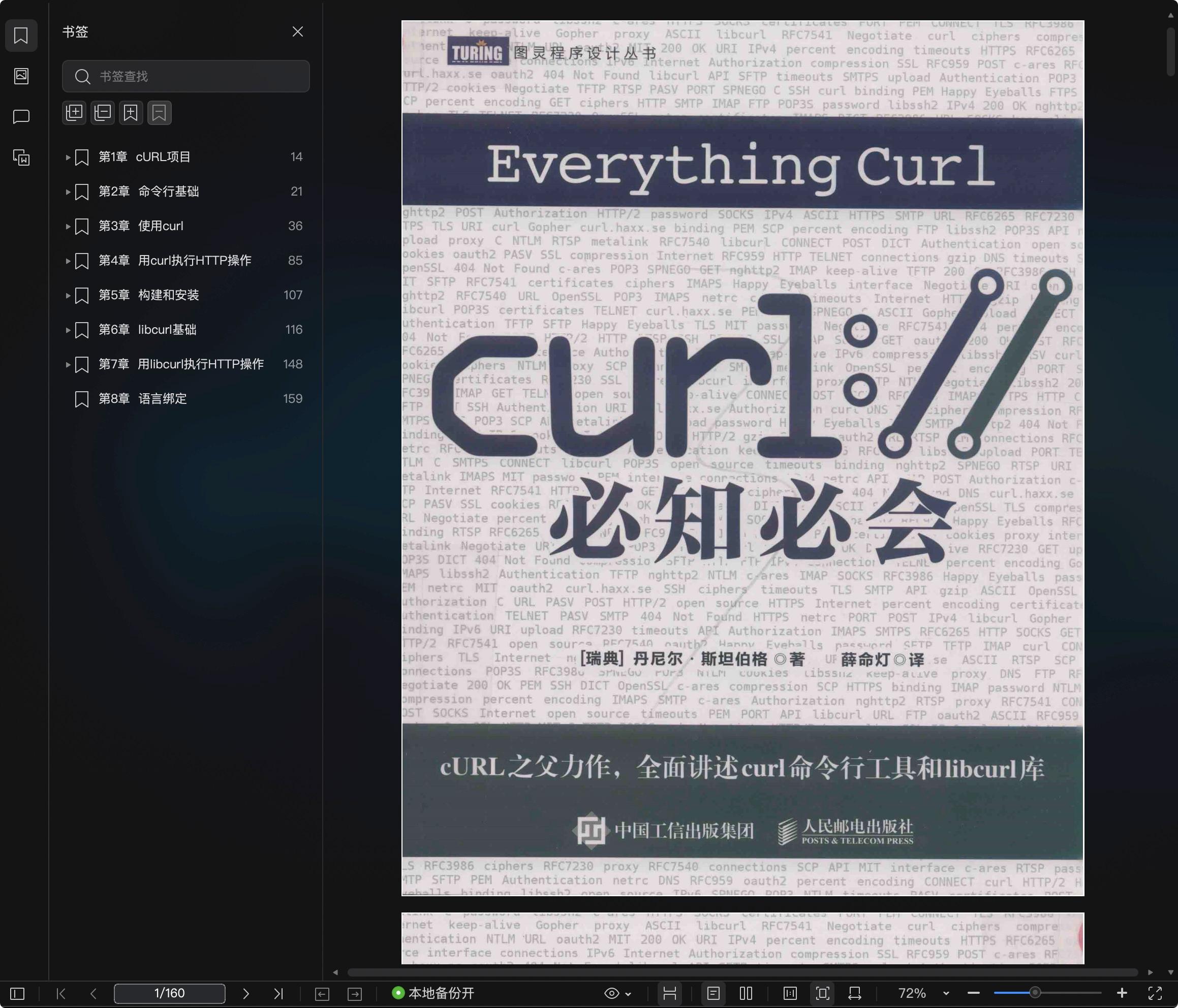Click page number 85 of chapter 4

295,261
